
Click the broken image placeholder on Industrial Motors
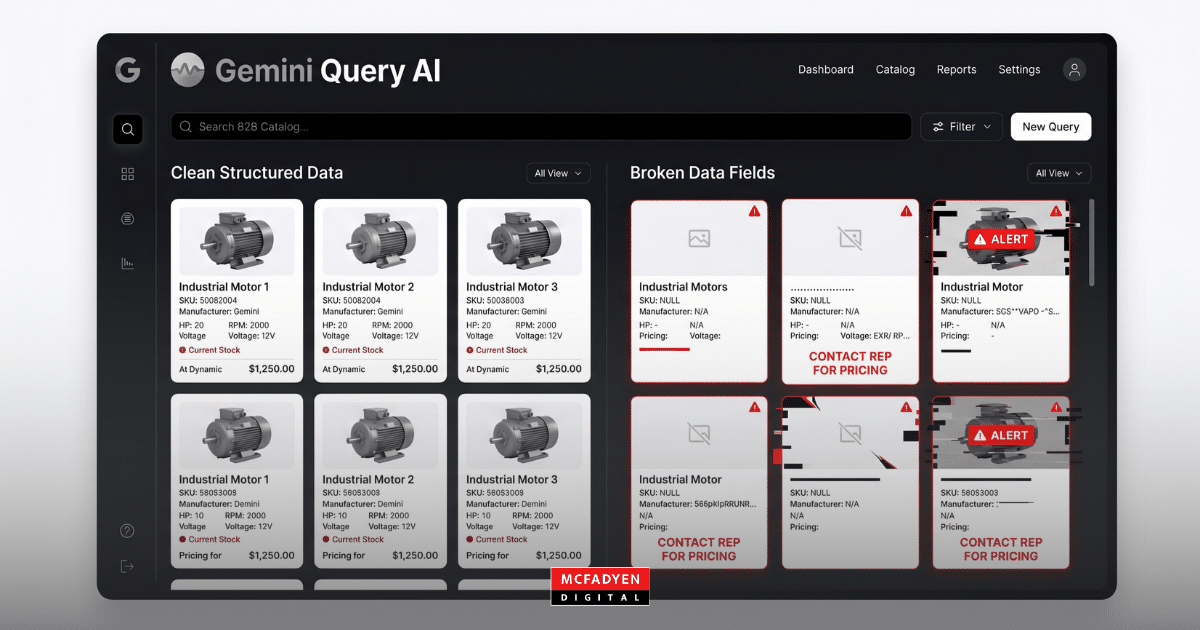(x=699, y=238)
